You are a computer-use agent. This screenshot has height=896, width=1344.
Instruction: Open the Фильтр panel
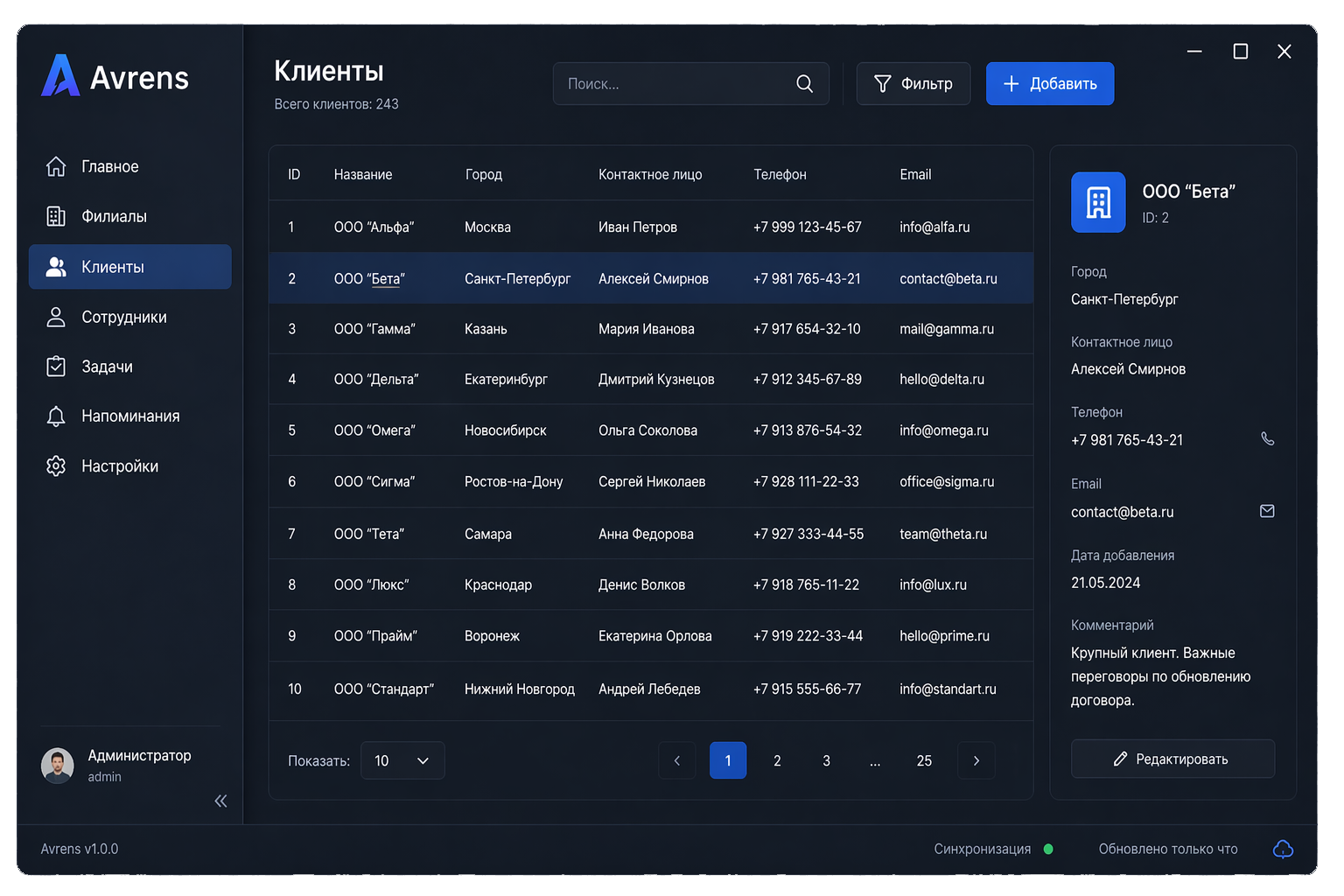pos(913,83)
